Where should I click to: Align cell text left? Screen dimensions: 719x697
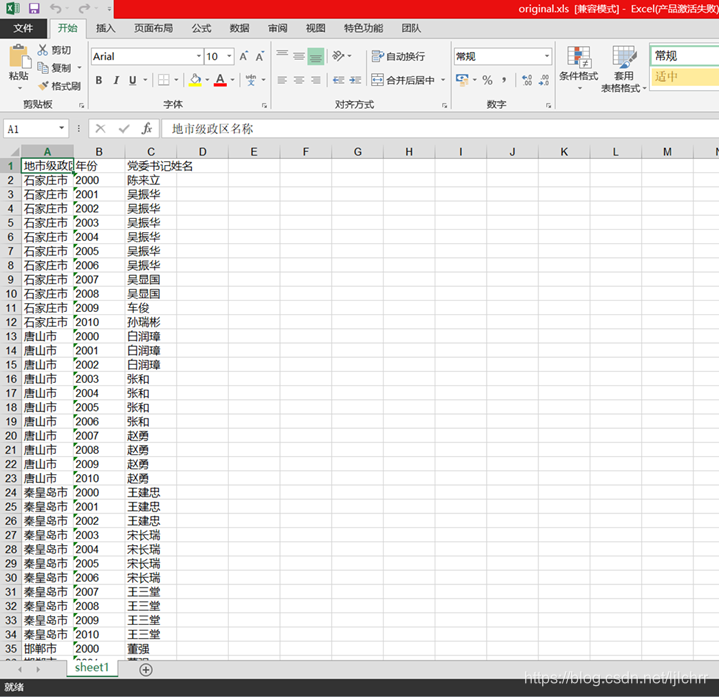coord(282,80)
